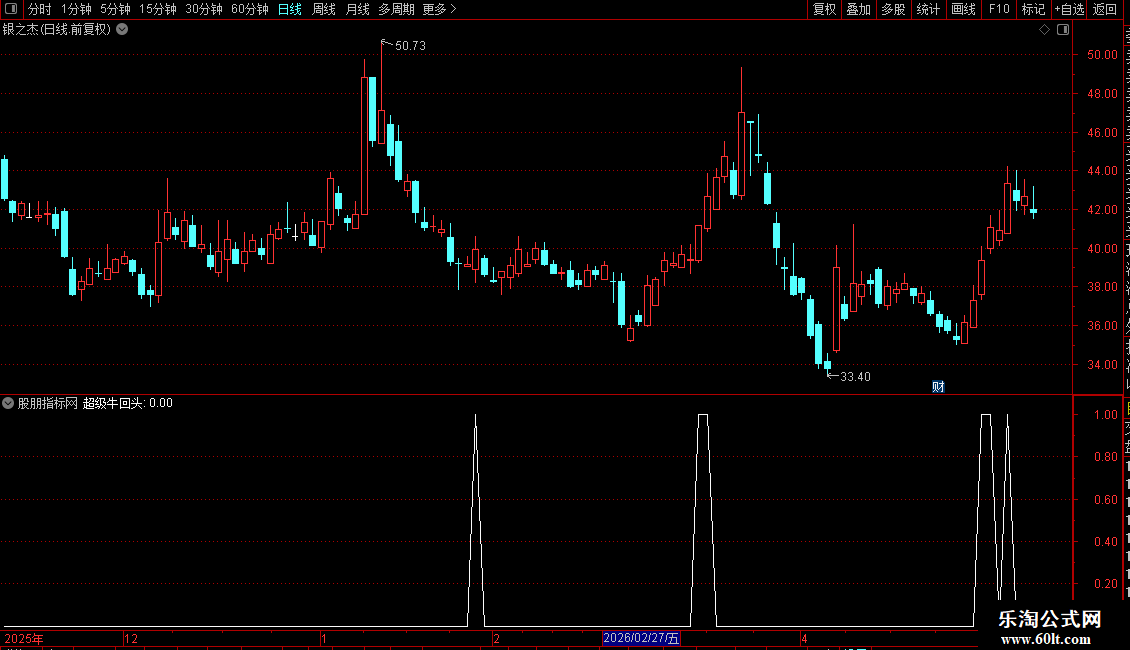This screenshot has height=650, width=1130.
Task: Open F10 company information
Action: pyautogui.click(x=999, y=9)
